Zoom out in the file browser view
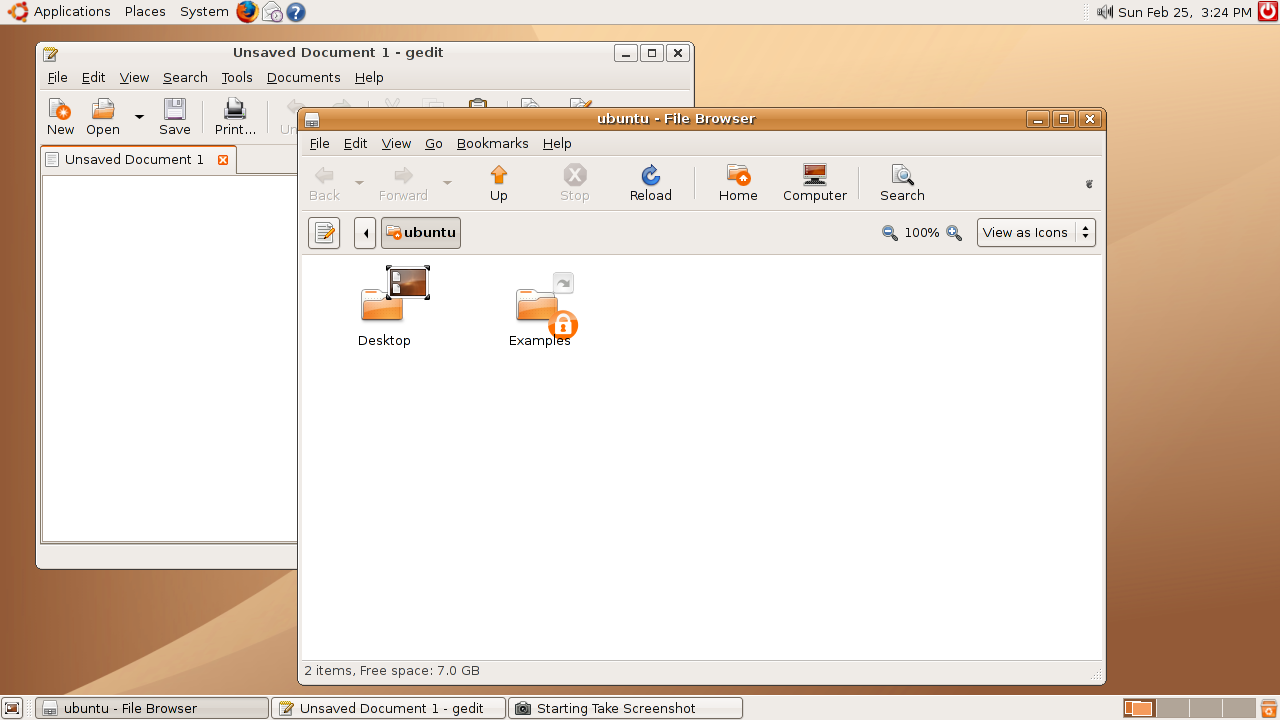 (x=889, y=232)
